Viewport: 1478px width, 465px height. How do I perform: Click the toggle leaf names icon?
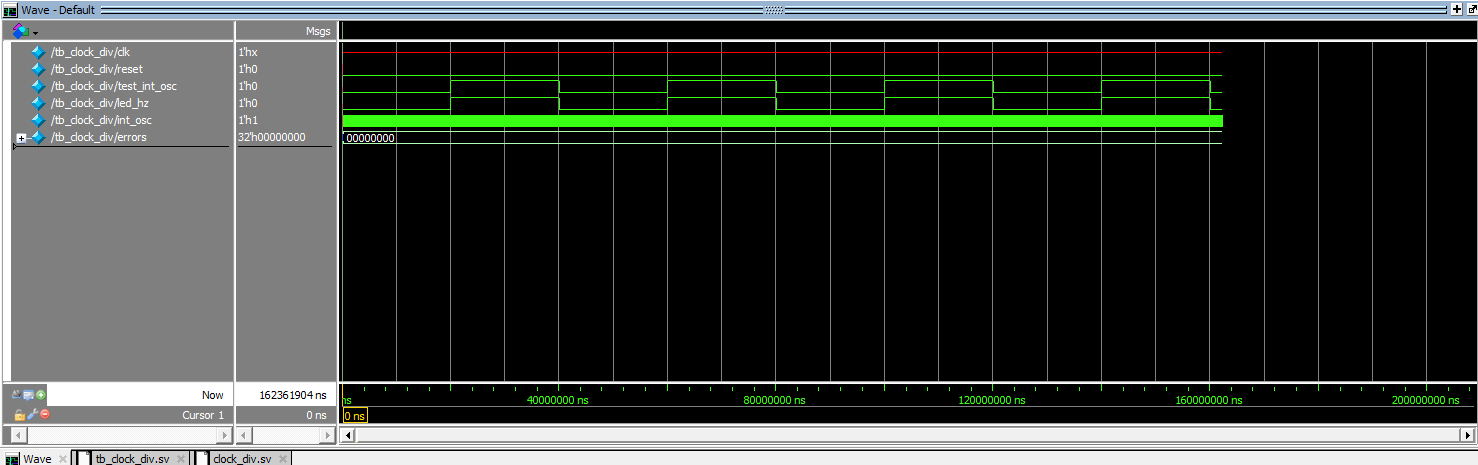(18, 395)
